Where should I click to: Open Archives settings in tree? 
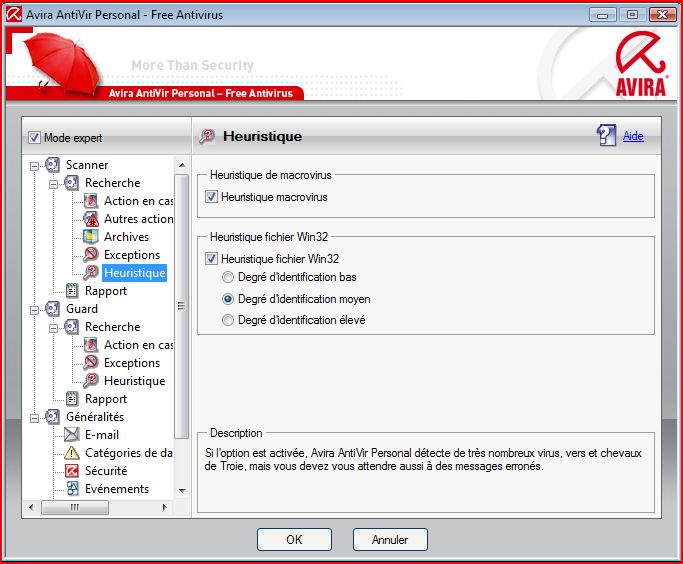[x=126, y=236]
